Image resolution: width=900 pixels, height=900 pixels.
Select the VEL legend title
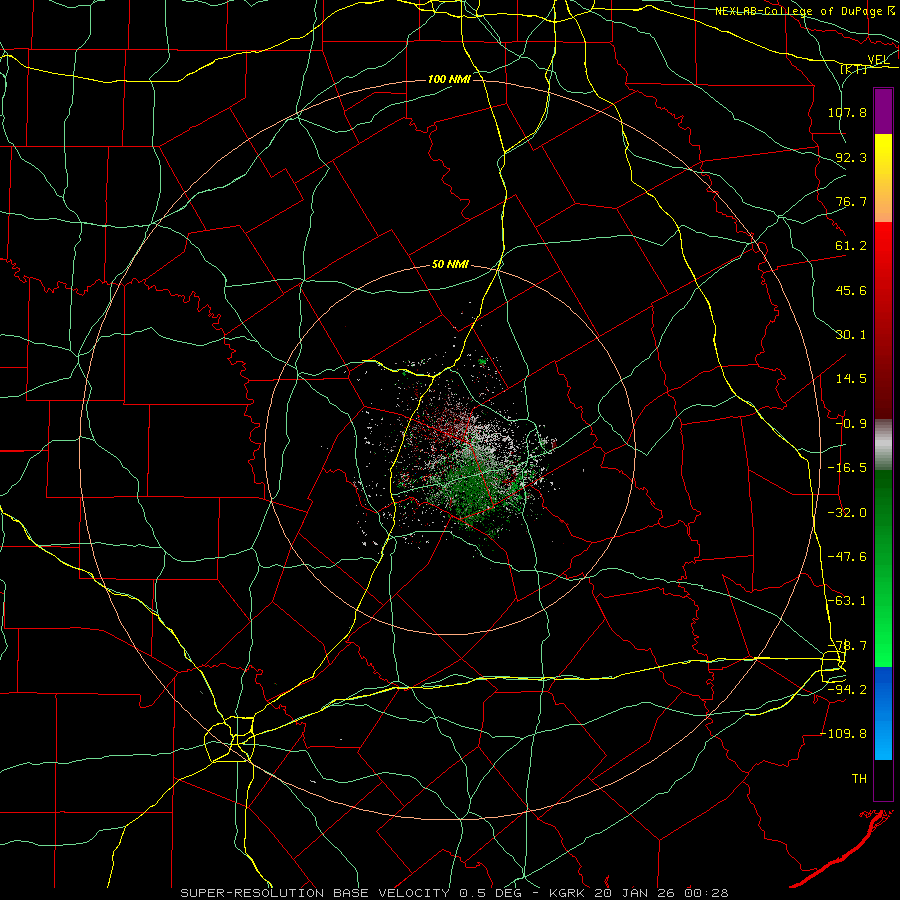point(878,60)
